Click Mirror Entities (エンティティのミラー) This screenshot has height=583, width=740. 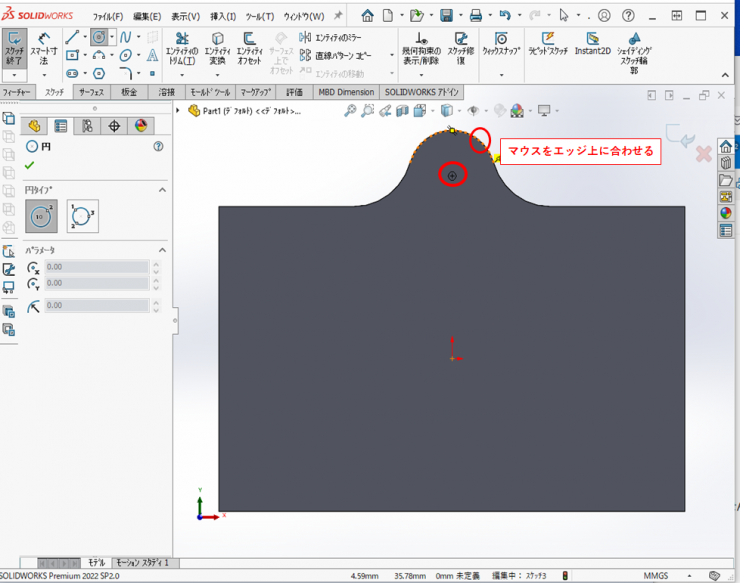[x=331, y=37]
